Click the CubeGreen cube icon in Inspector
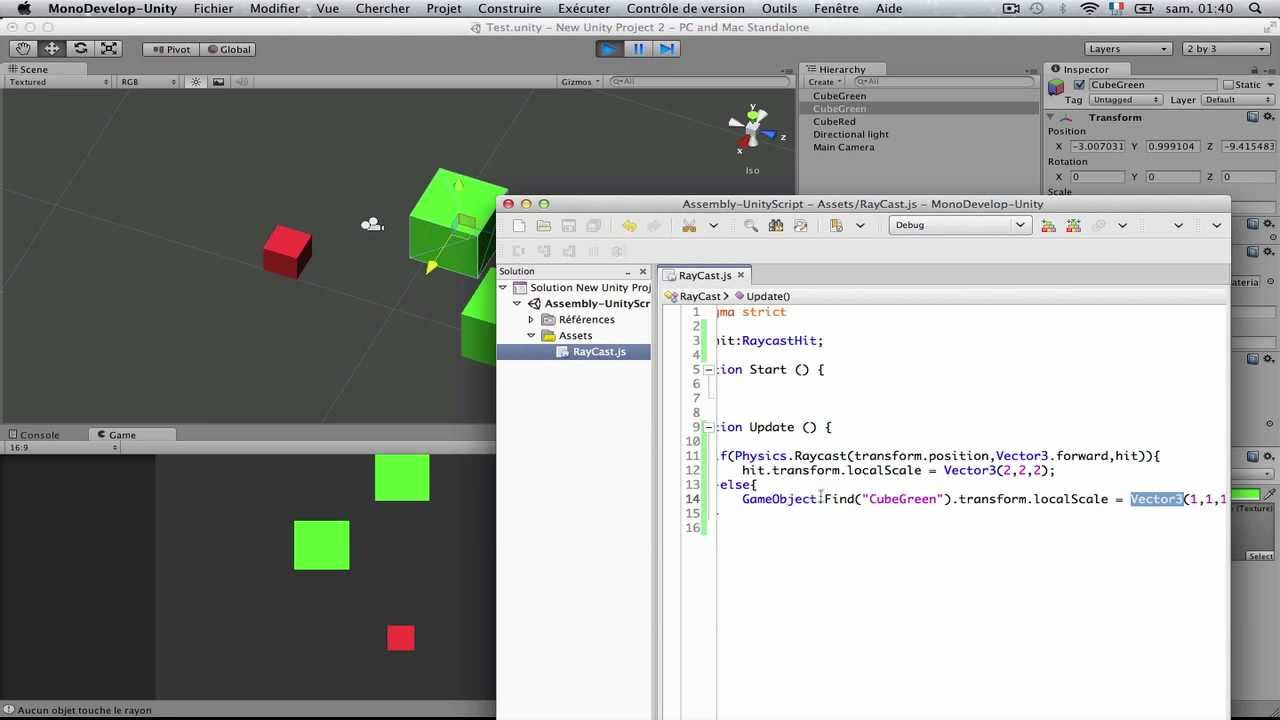 [x=1056, y=88]
